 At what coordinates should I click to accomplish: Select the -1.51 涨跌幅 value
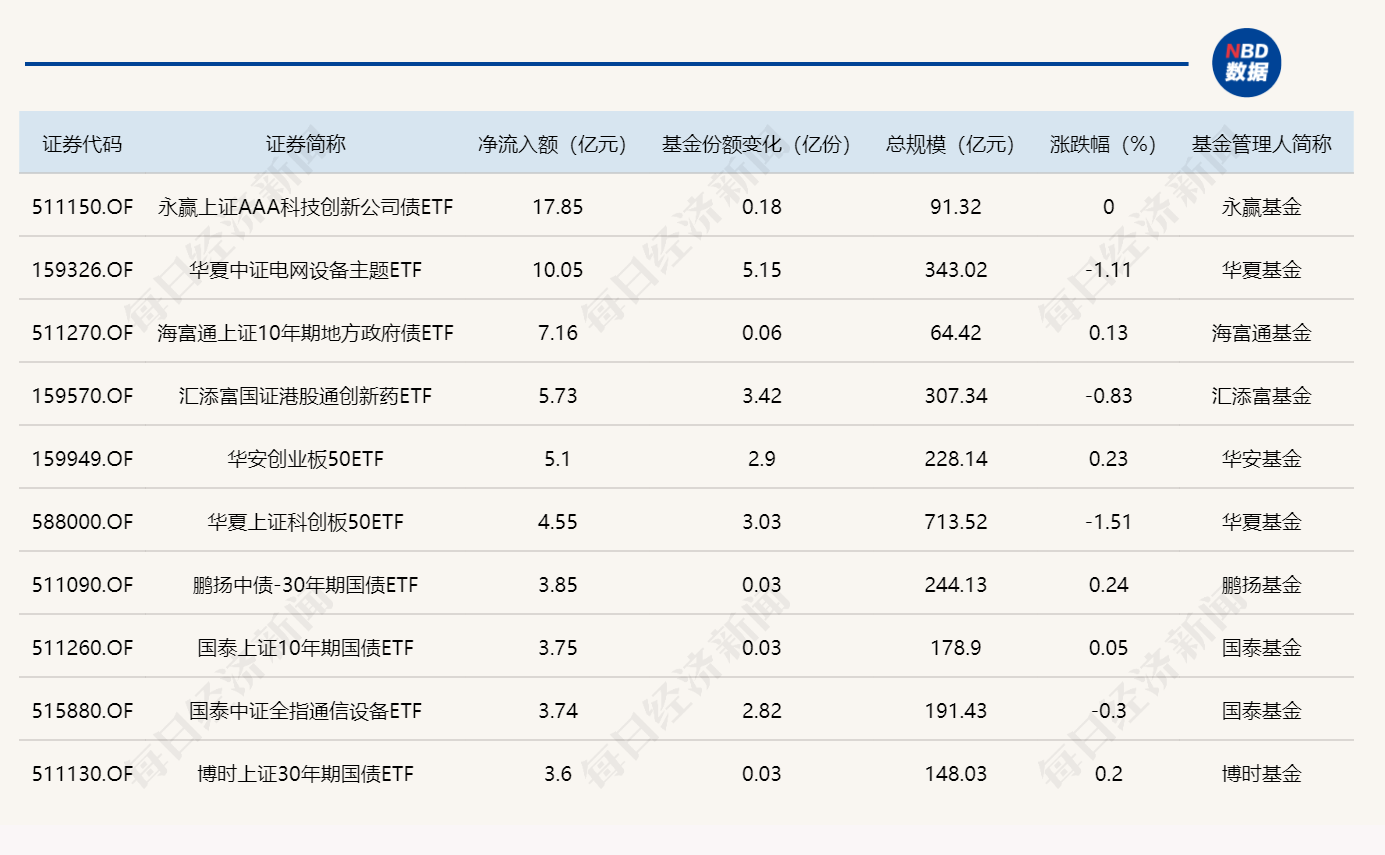click(x=1106, y=521)
